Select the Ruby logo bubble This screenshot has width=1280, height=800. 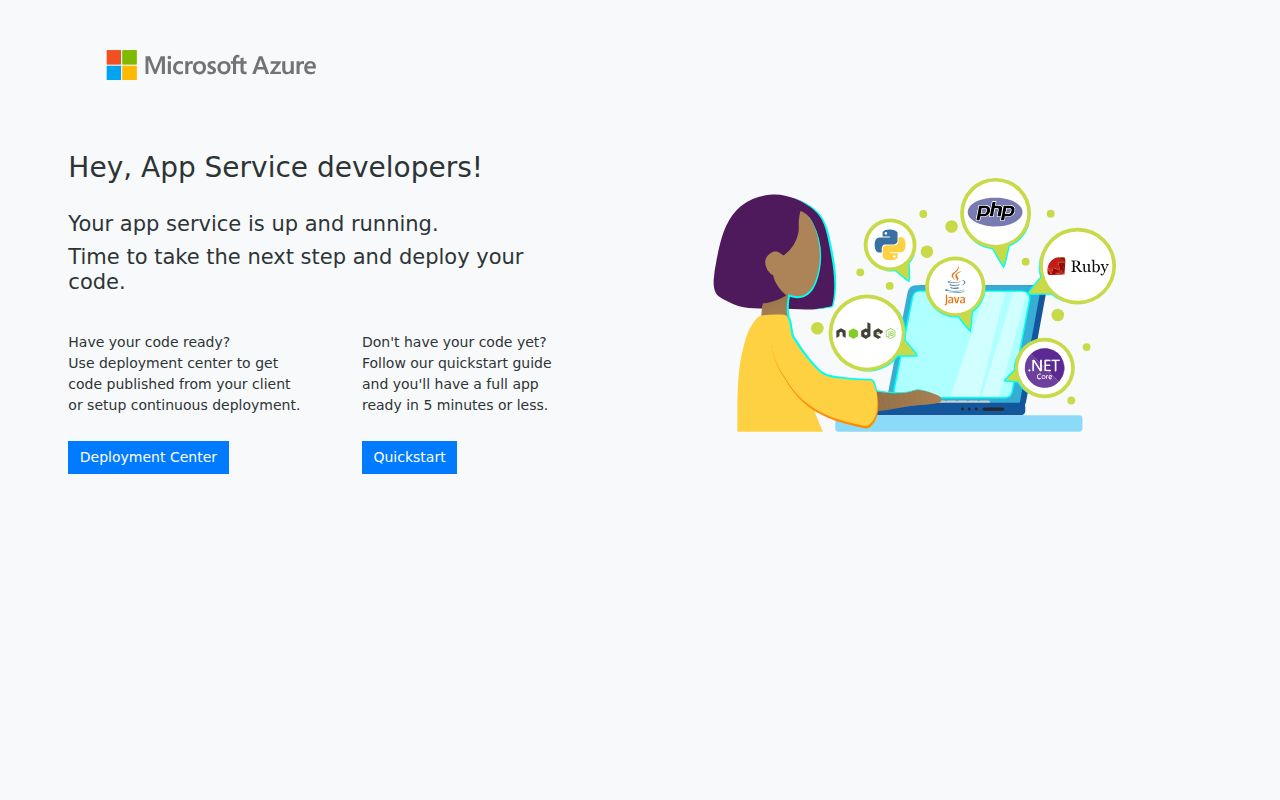[x=1077, y=266]
